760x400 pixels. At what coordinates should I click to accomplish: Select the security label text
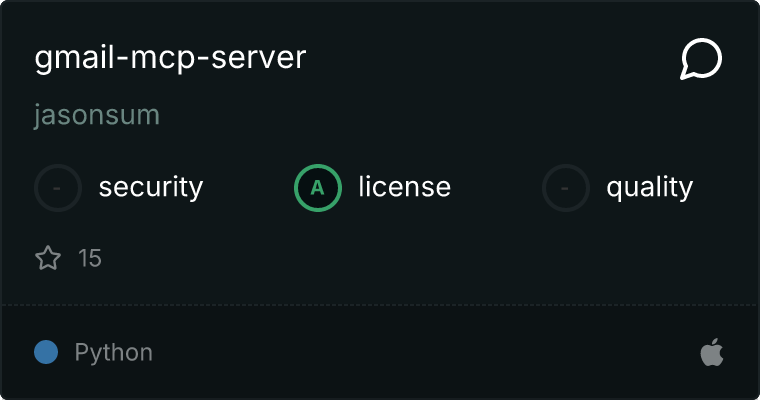click(x=150, y=187)
